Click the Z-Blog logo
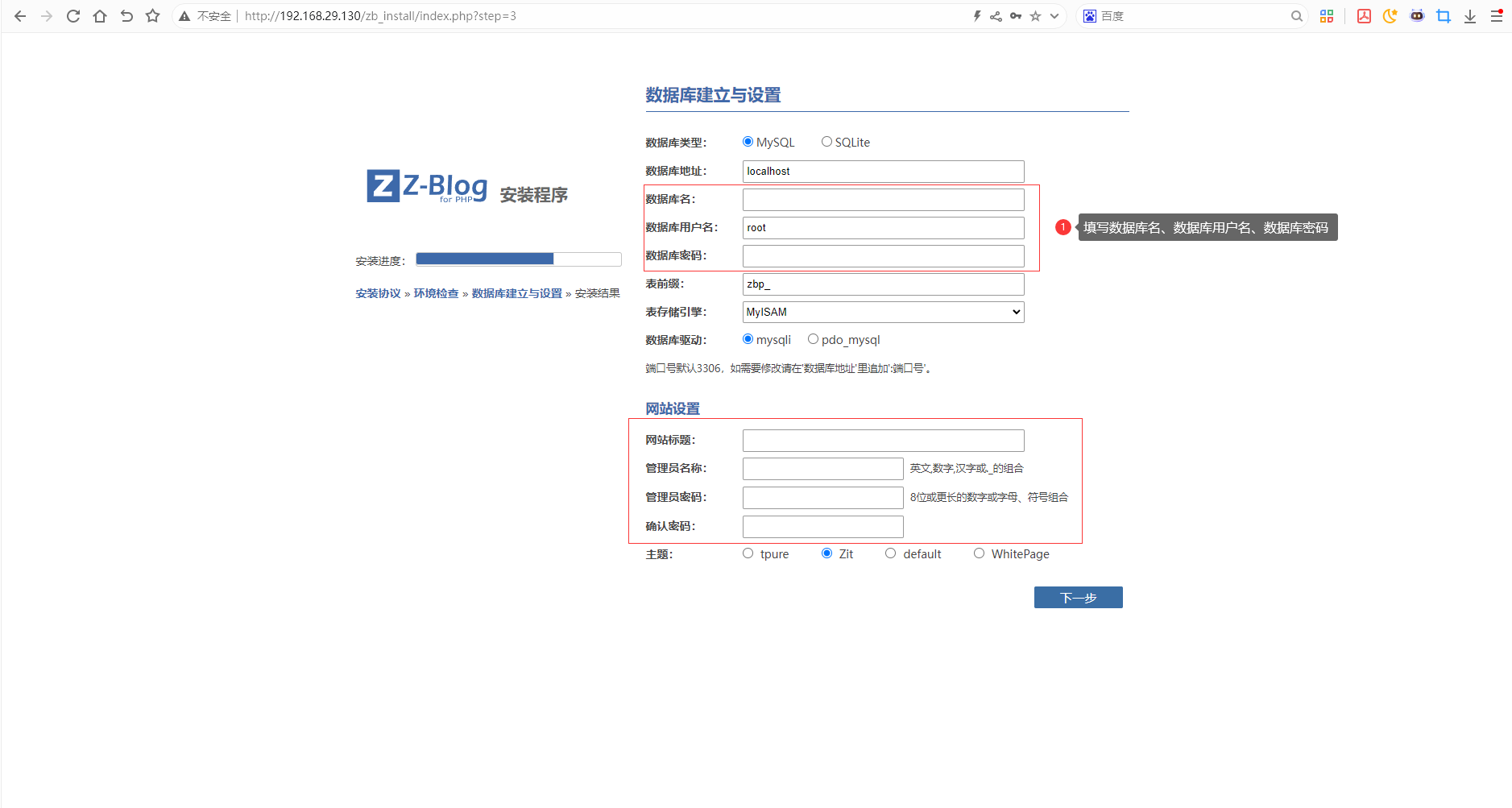Image resolution: width=1512 pixels, height=808 pixels. pyautogui.click(x=427, y=186)
